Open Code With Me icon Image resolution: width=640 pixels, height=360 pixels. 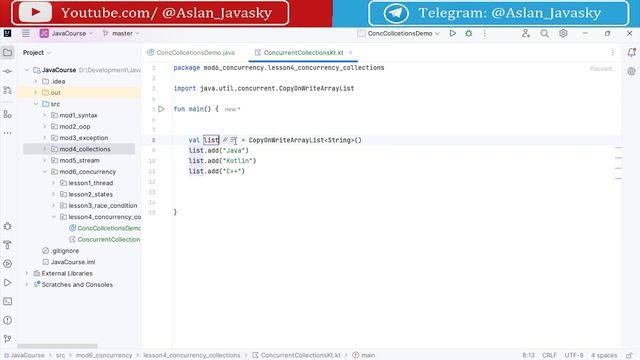tap(526, 33)
